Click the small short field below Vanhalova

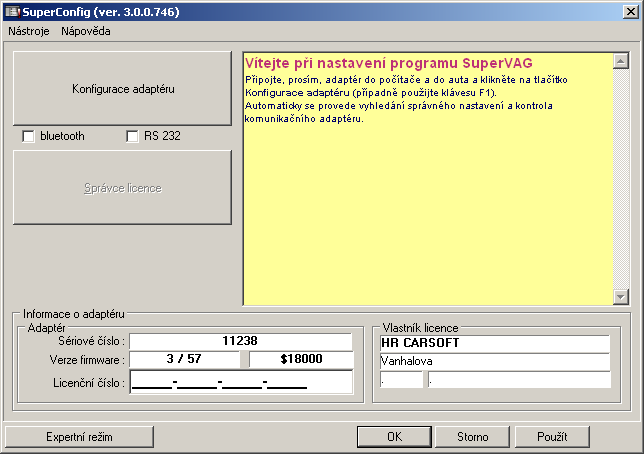401,380
